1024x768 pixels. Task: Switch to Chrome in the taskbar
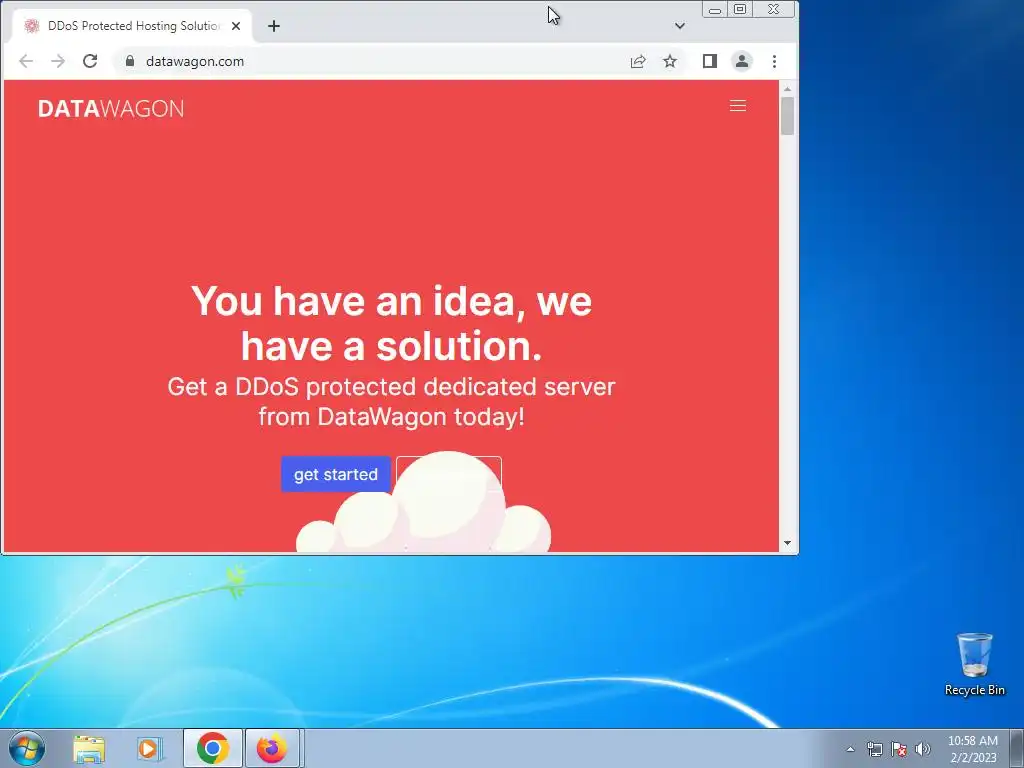(x=212, y=748)
